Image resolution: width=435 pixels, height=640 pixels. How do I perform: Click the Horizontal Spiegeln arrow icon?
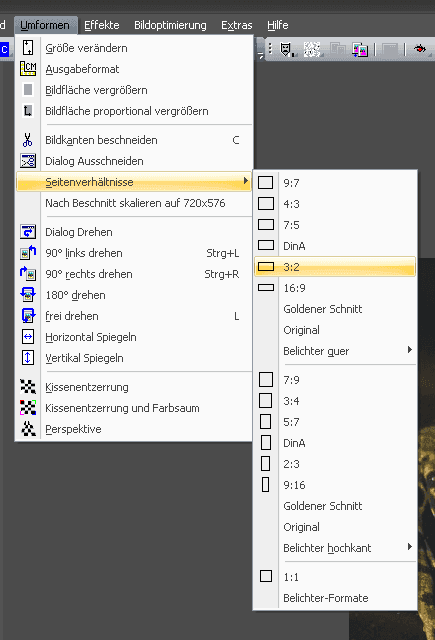coord(28,337)
